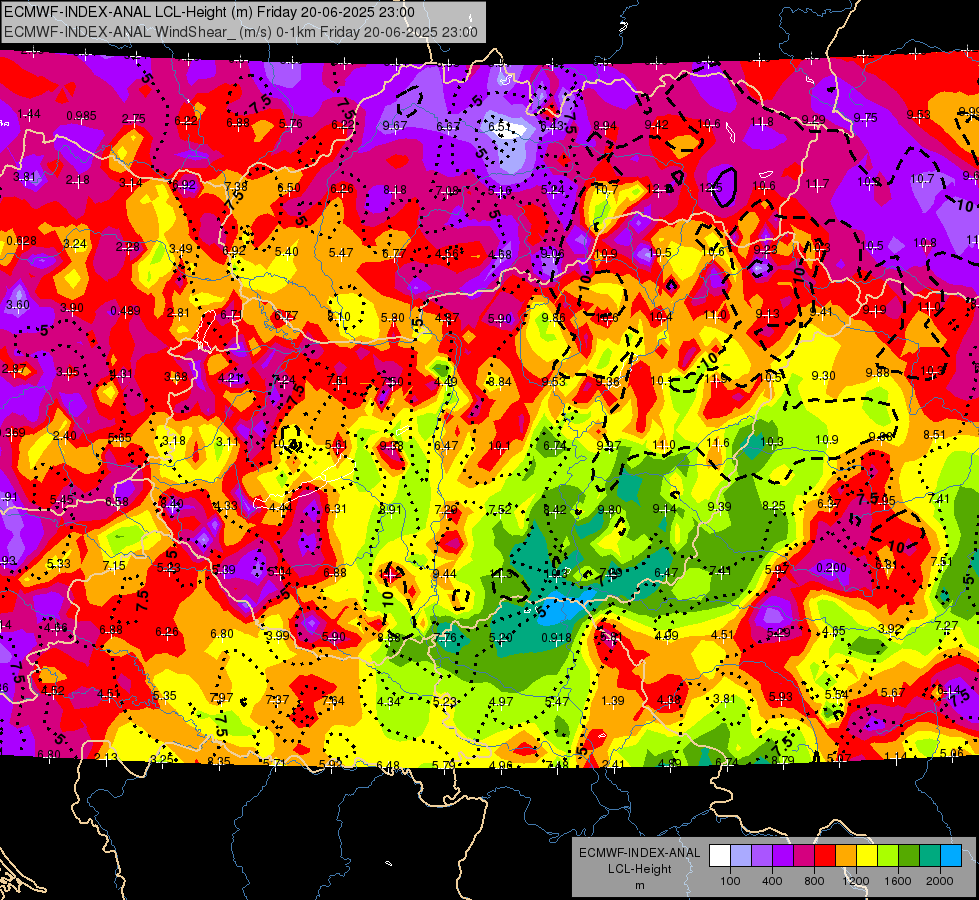Click the 0.028 grid point value
979x900 pixels.
(21, 240)
